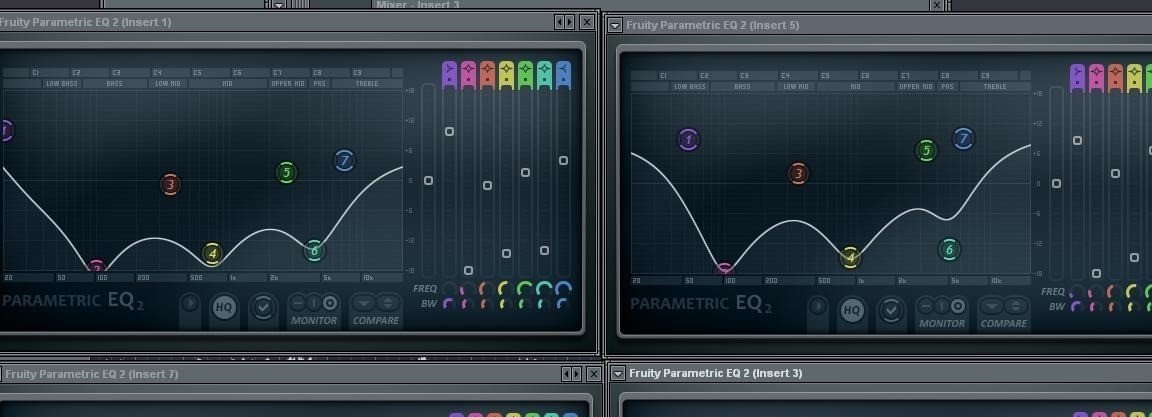Adjust band 2 gain slider in Insert 1 EQ
This screenshot has width=1152, height=417.
point(468,270)
